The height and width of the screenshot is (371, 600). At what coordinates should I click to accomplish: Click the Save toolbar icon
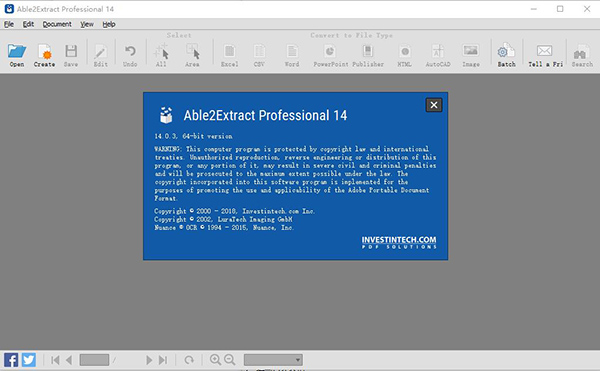(71, 51)
